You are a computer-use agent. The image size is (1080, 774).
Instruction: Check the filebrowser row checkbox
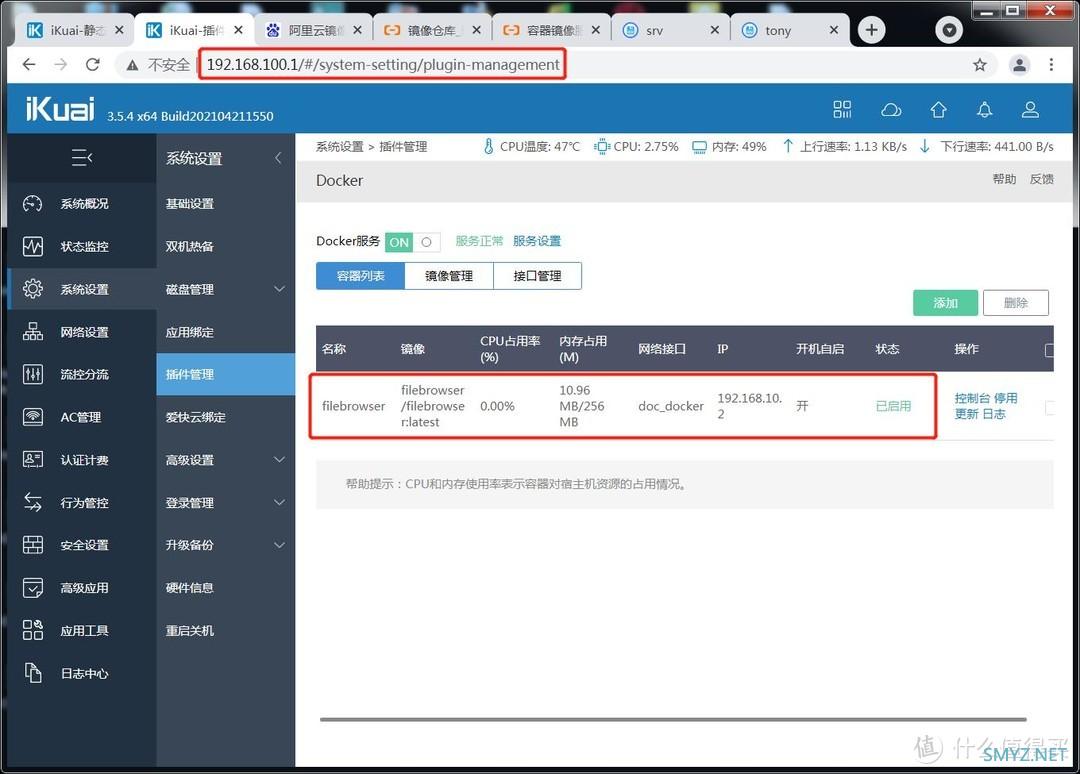pos(1049,408)
